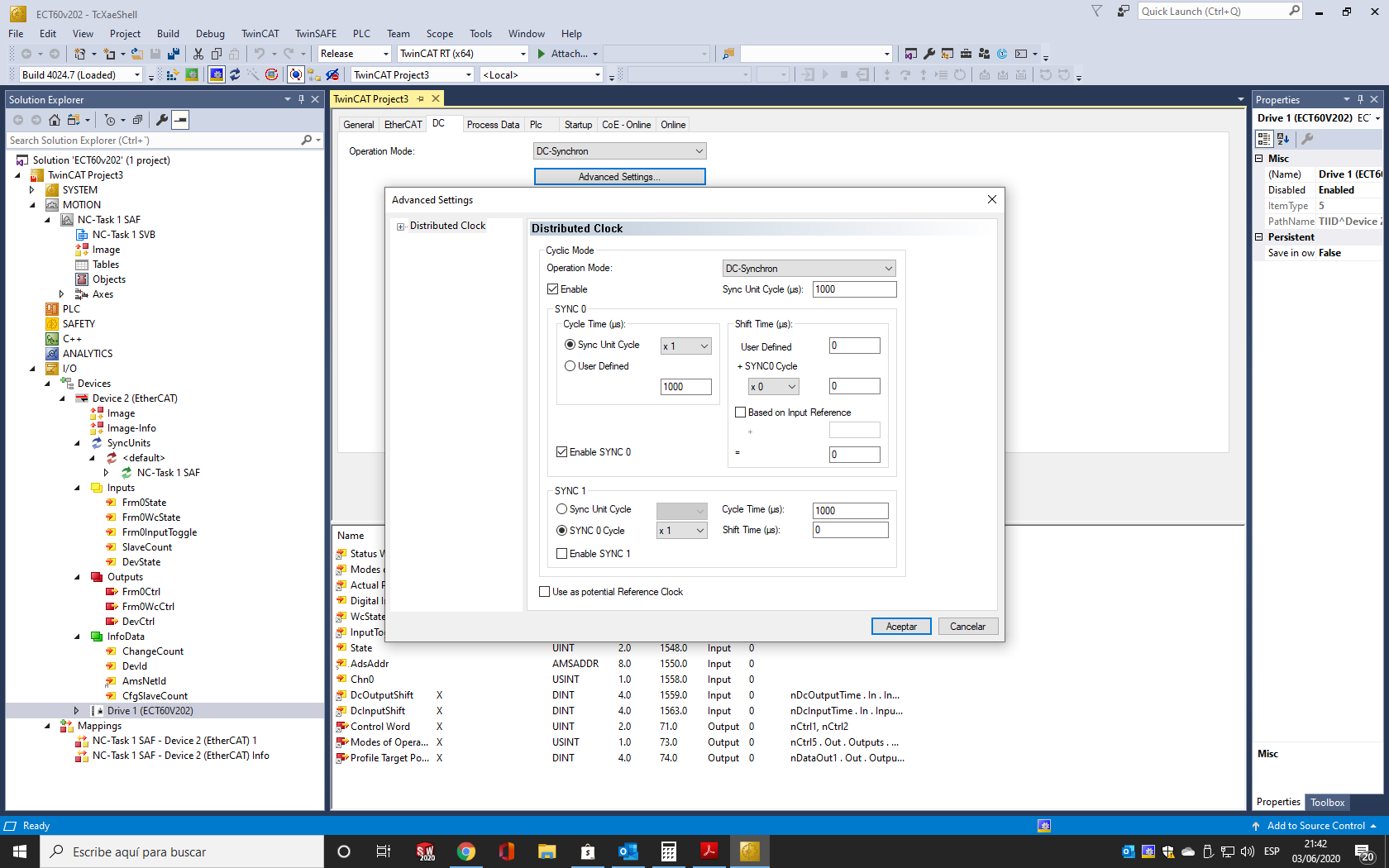The image size is (1389, 868).
Task: Toggle the Enable checkbox under Cyclic Mode
Action: [552, 289]
